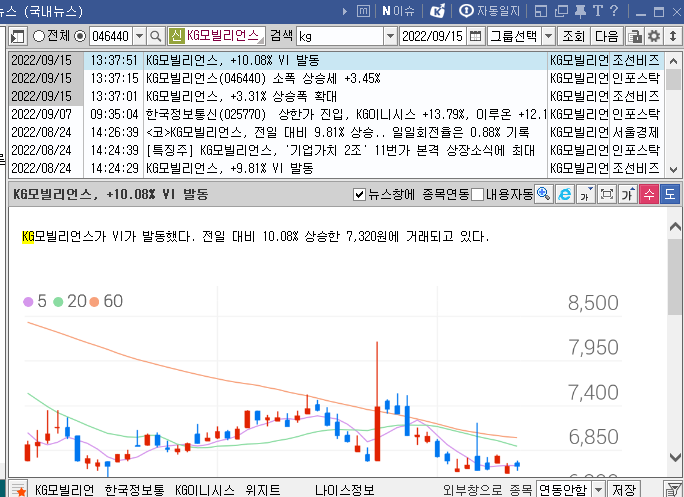Image resolution: width=684 pixels, height=497 pixels.
Task: Click the purple 5-day average legend dot
Action: pyautogui.click(x=28, y=302)
